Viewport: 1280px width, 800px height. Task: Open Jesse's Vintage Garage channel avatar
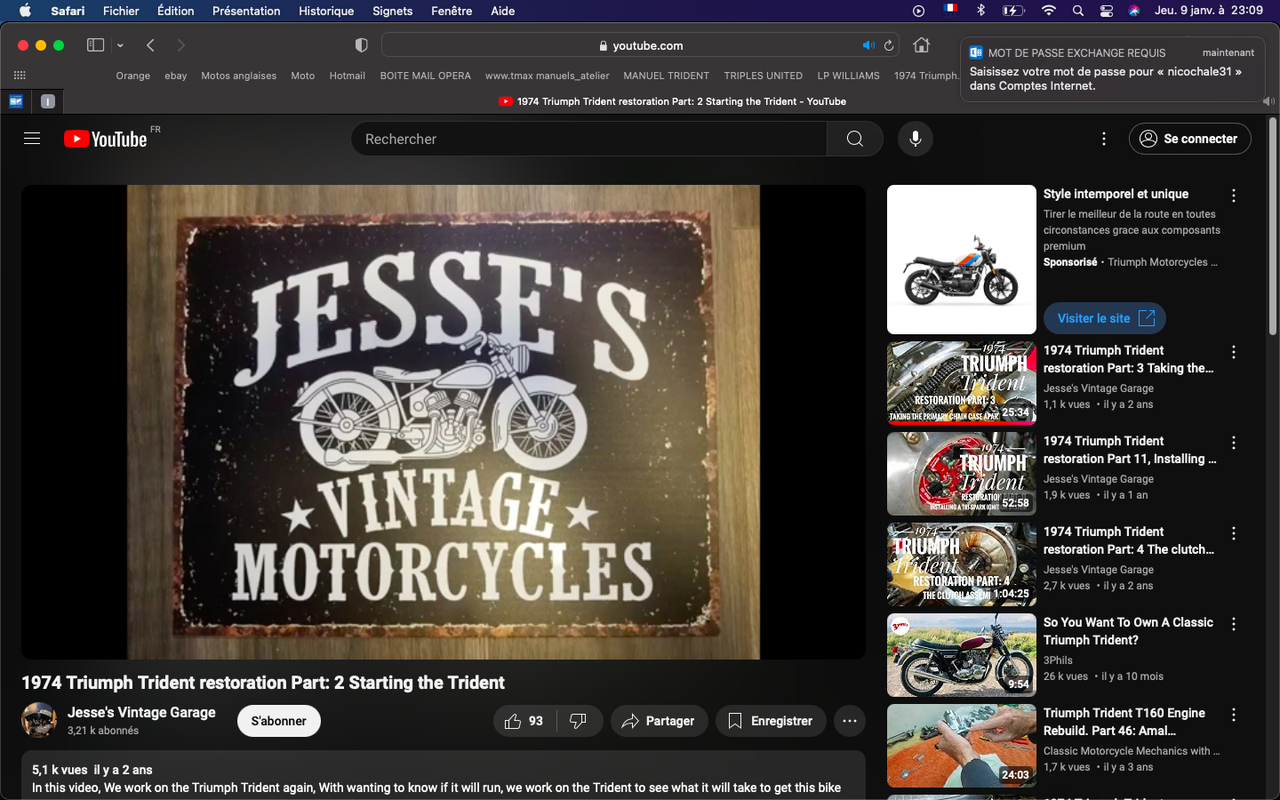click(39, 720)
